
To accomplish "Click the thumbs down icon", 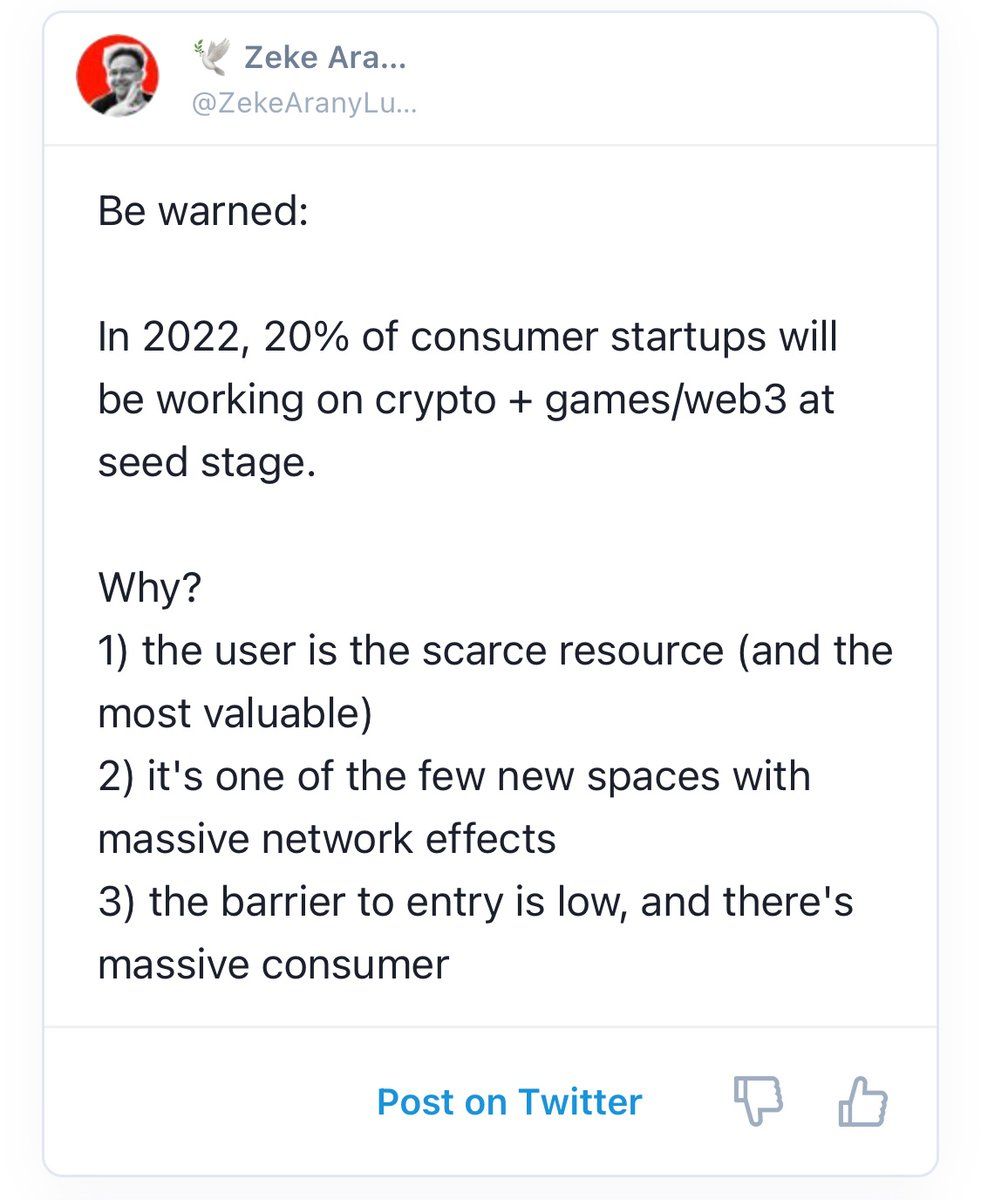I will (x=758, y=1102).
